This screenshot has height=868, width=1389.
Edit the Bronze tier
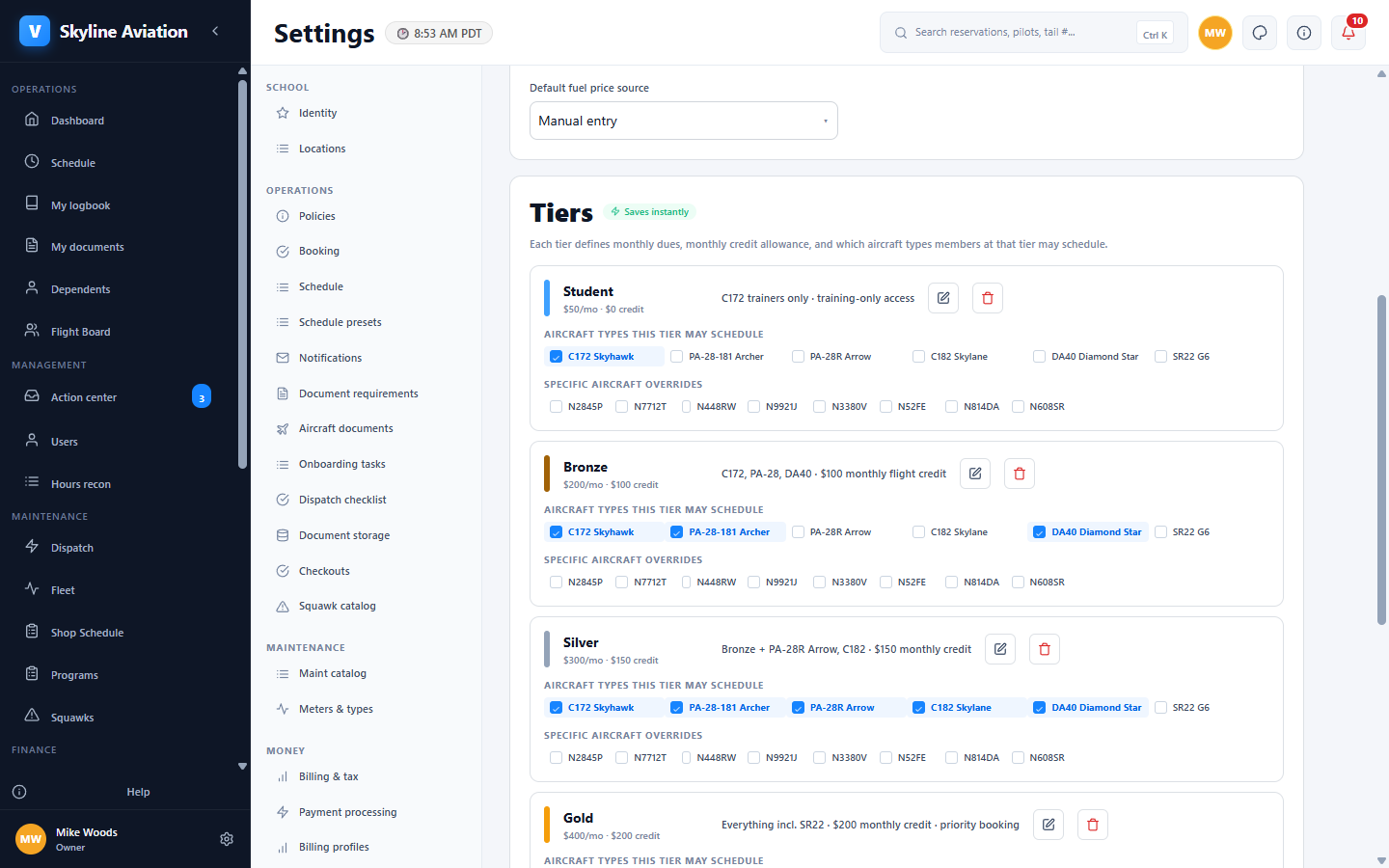tap(975, 474)
